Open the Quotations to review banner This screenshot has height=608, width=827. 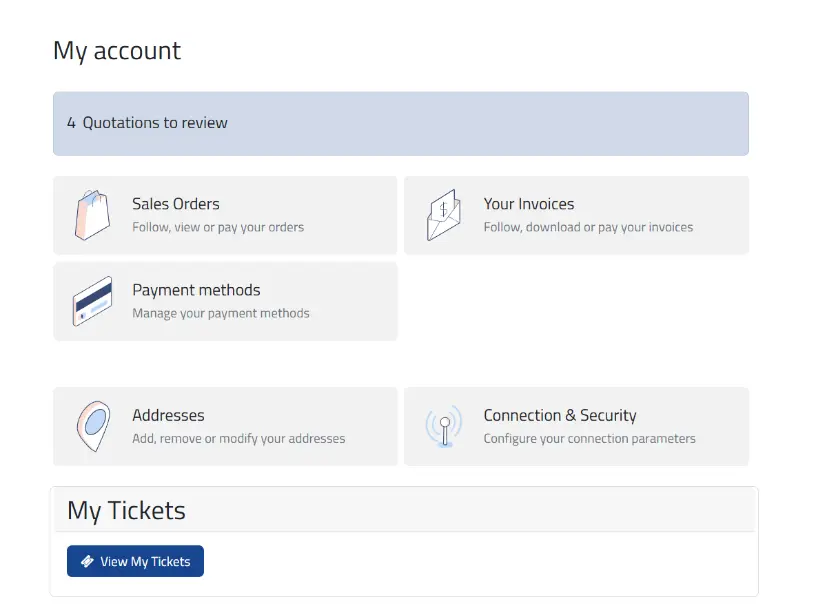point(401,123)
